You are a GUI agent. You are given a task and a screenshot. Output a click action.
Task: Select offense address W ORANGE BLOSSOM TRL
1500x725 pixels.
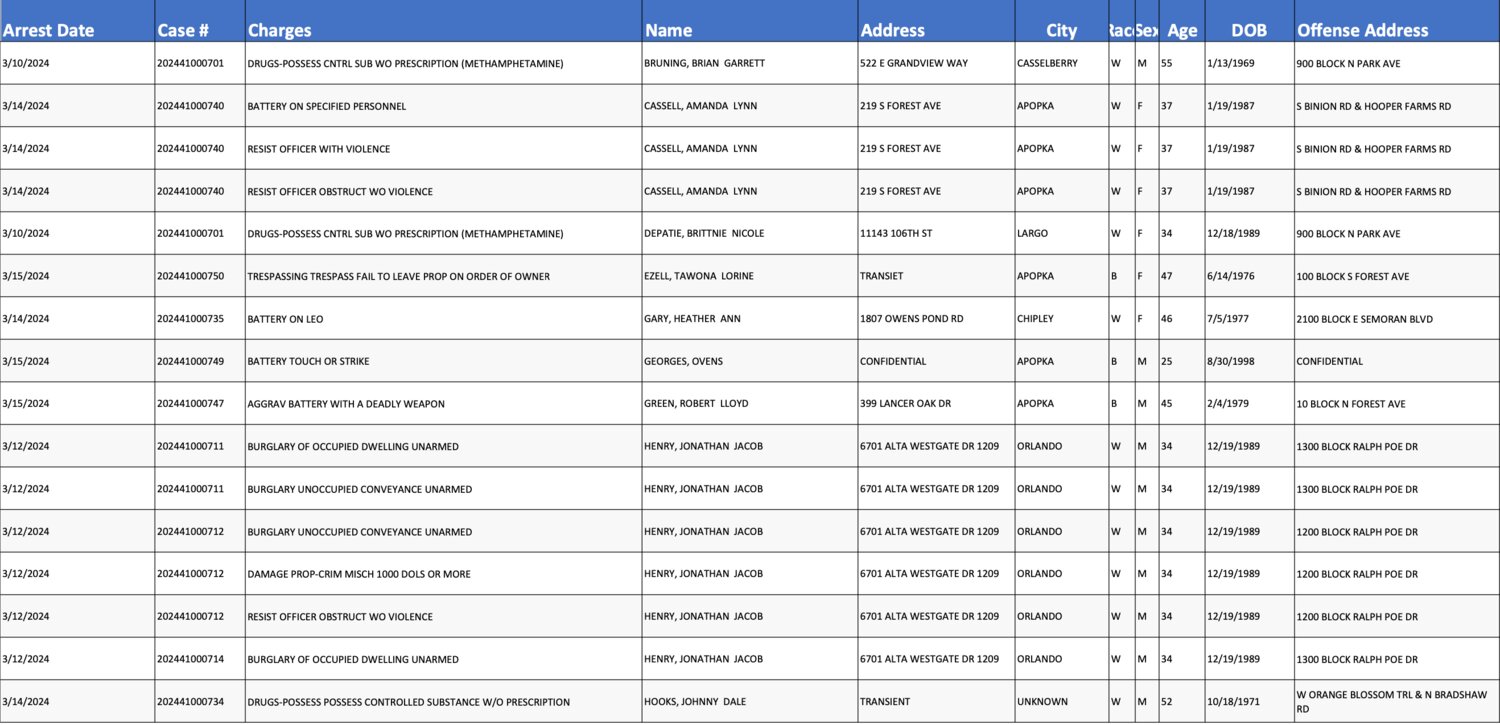(1392, 701)
